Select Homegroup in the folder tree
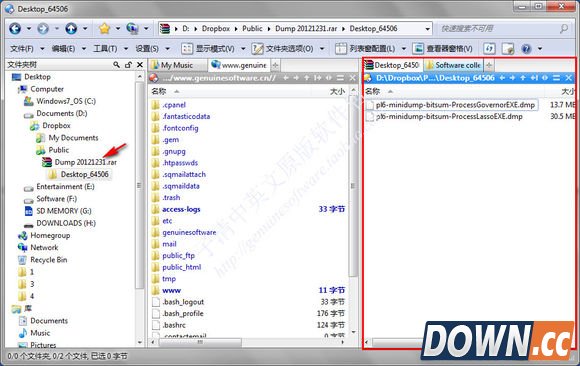The image size is (580, 366). pyautogui.click(x=50, y=235)
